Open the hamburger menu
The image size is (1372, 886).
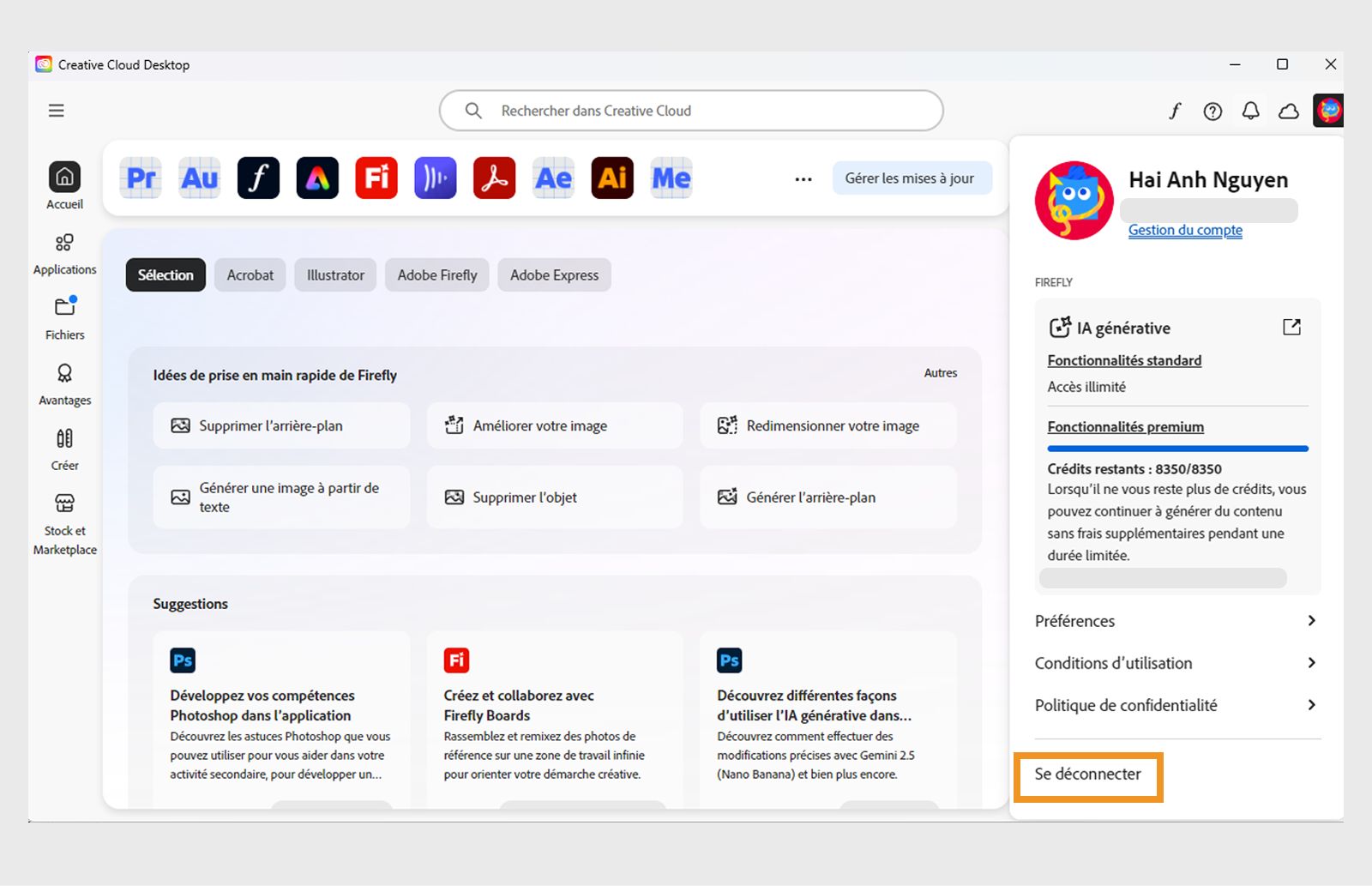pos(57,111)
